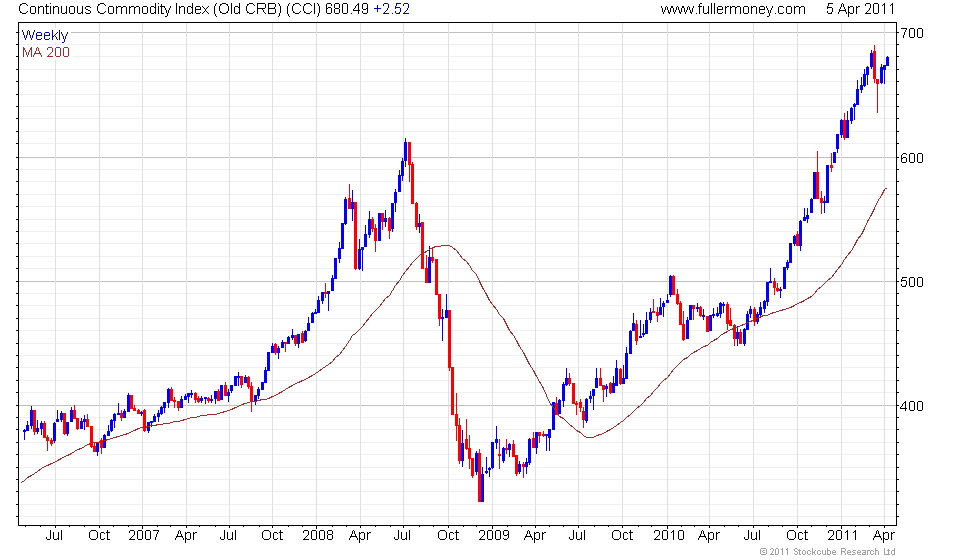Click the 2009 x-axis label

[494, 535]
